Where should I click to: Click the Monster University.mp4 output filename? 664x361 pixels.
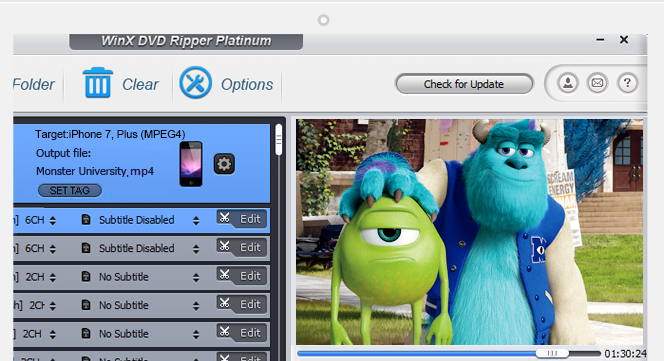pyautogui.click(x=95, y=171)
